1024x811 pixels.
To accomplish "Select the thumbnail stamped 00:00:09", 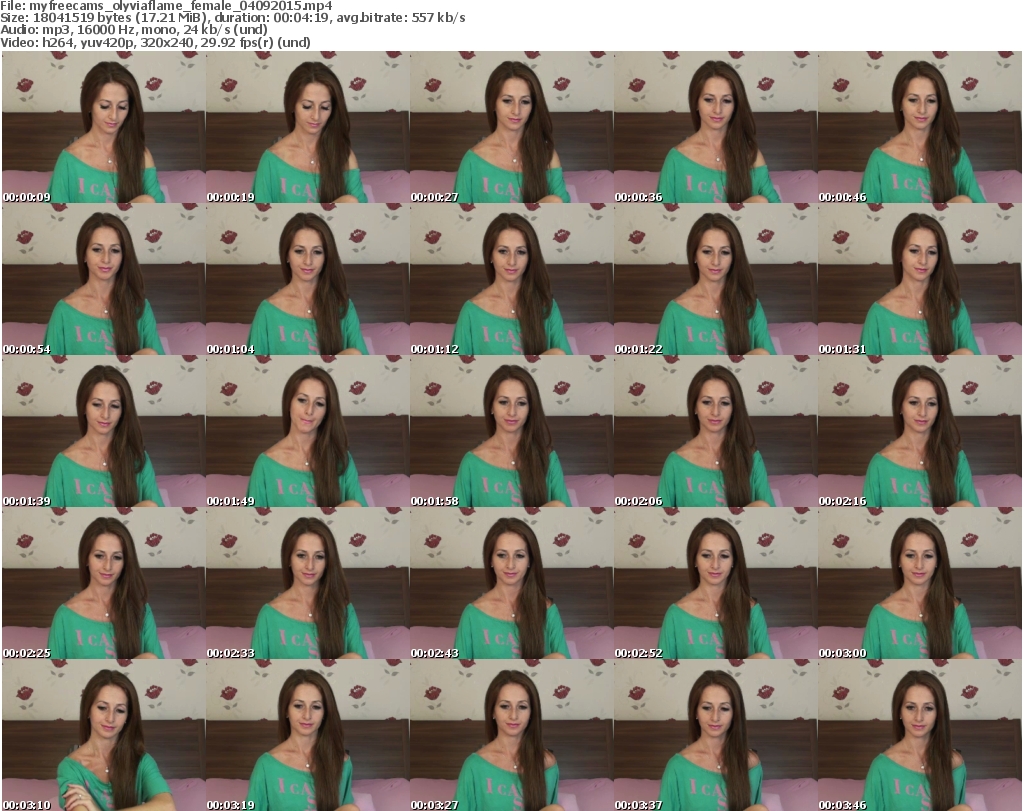I will tap(104, 127).
